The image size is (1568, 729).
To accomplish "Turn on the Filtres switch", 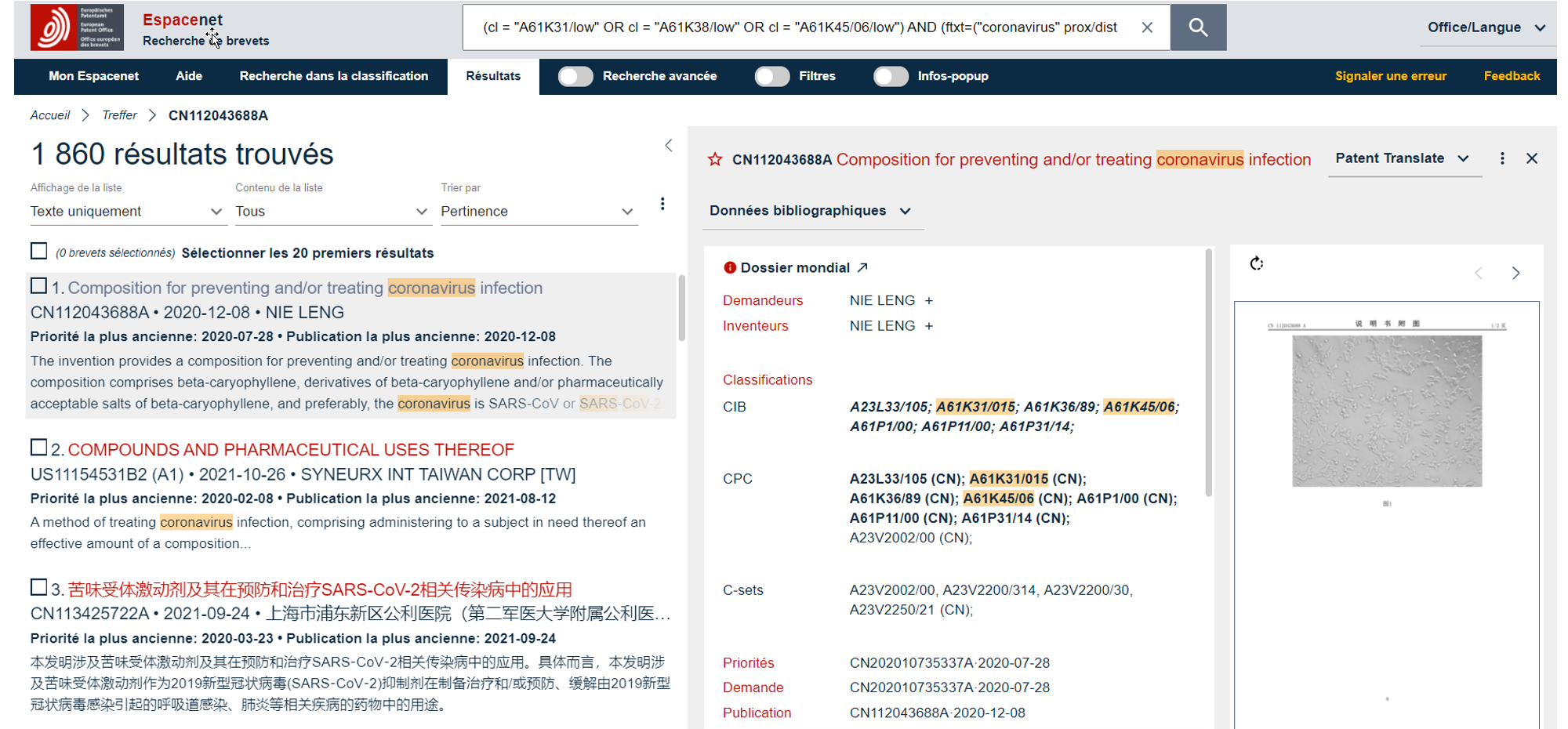I will point(771,76).
